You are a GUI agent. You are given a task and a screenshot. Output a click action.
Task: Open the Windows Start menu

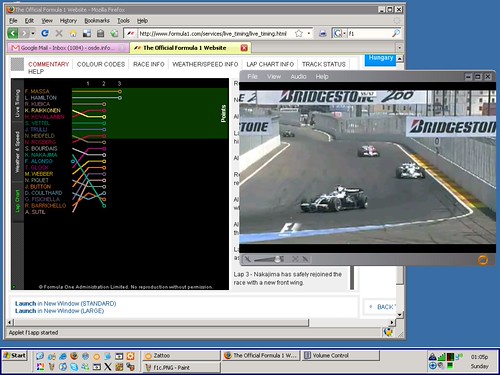[x=15, y=355]
